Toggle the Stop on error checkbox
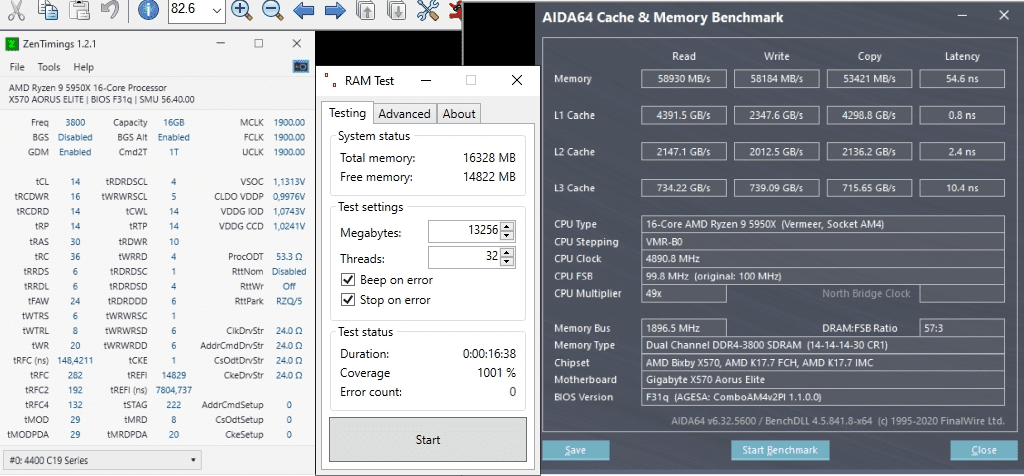 [x=348, y=300]
